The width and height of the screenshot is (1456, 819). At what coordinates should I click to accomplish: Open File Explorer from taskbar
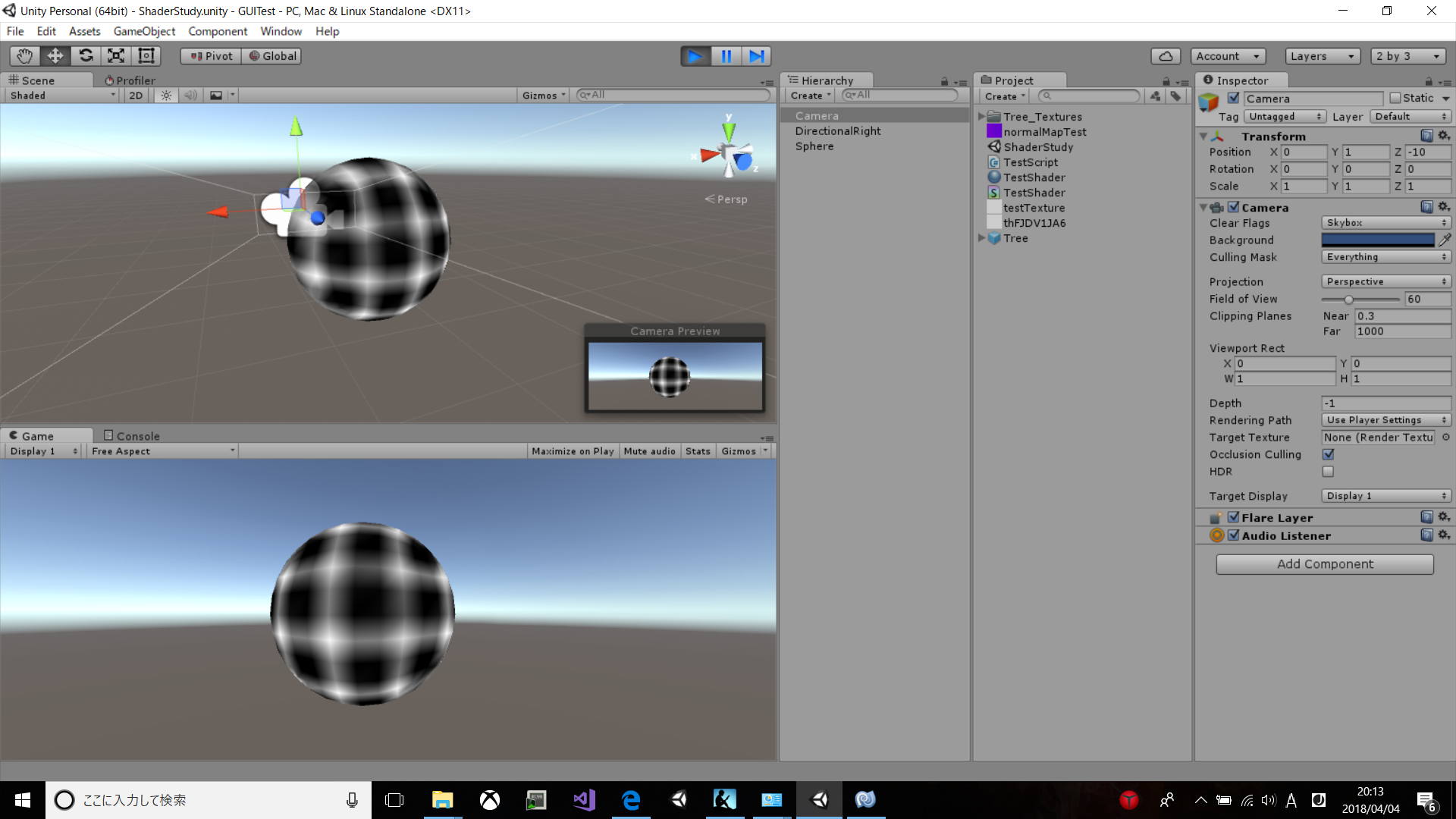pos(442,800)
